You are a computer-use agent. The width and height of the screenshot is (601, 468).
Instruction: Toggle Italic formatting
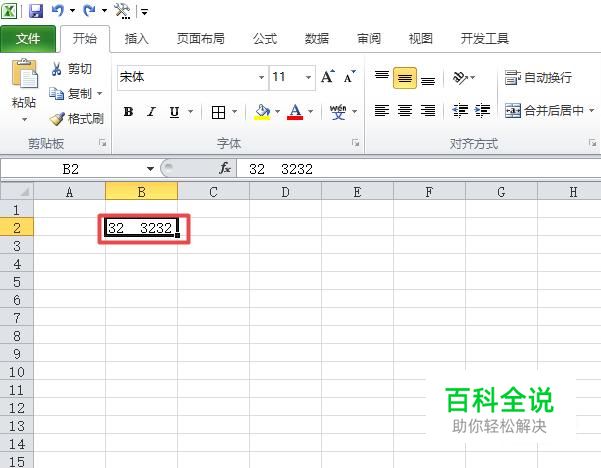[x=151, y=112]
